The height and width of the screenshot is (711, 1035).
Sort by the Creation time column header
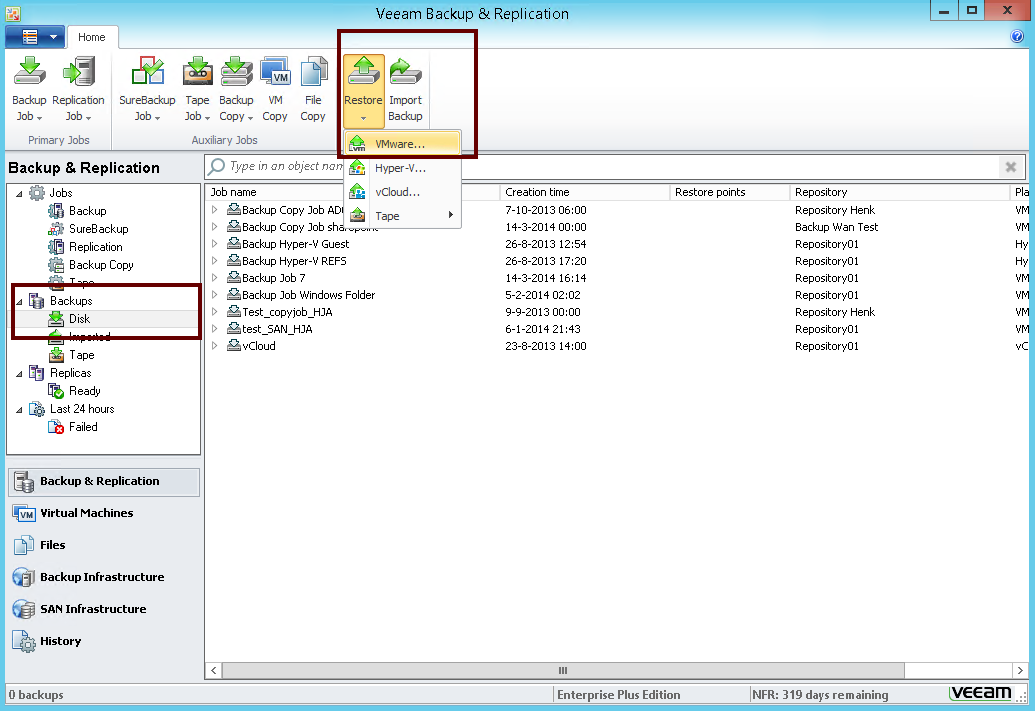[x=585, y=192]
